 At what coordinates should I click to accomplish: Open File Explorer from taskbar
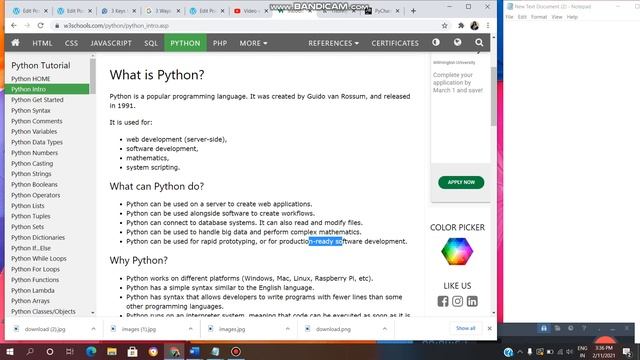(x=112, y=351)
